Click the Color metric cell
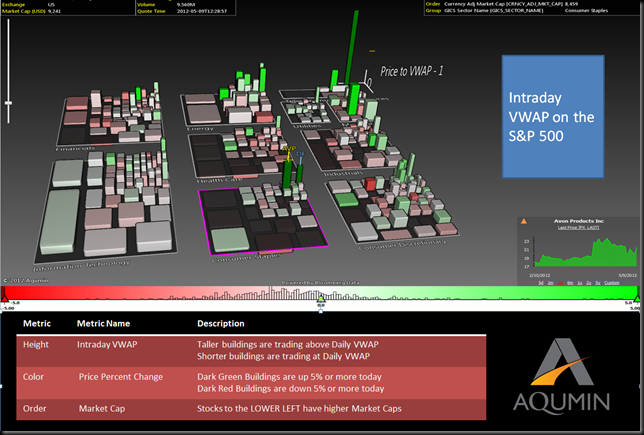644x435 pixels. (x=33, y=377)
